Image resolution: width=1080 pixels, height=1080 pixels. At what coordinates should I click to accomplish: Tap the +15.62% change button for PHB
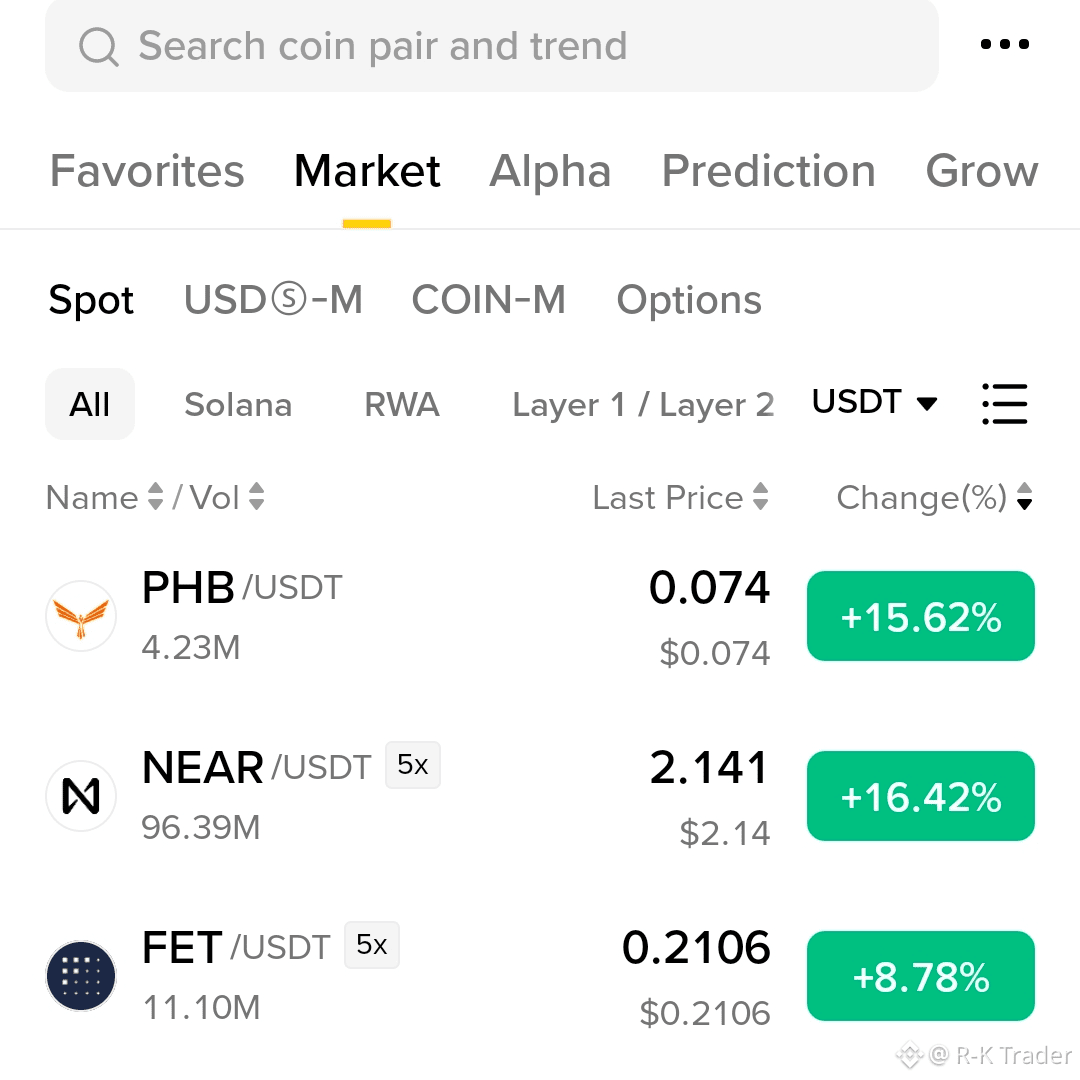coord(921,616)
